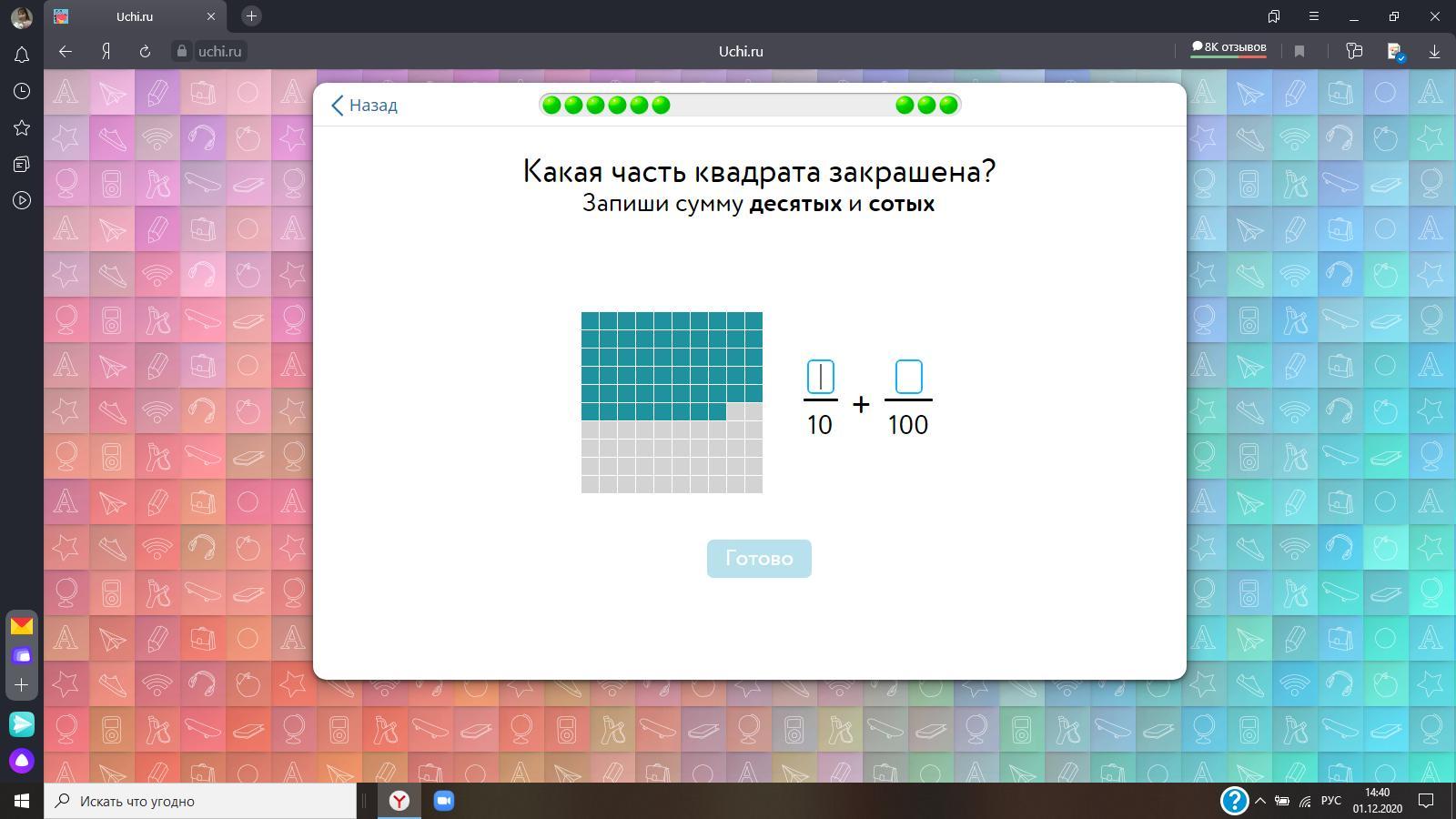Show site security info via lock icon
The width and height of the screenshot is (1456, 819).
click(183, 51)
